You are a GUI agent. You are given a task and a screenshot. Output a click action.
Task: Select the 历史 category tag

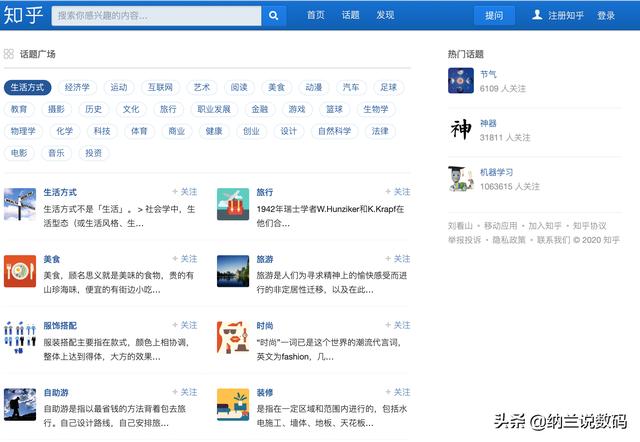93,109
